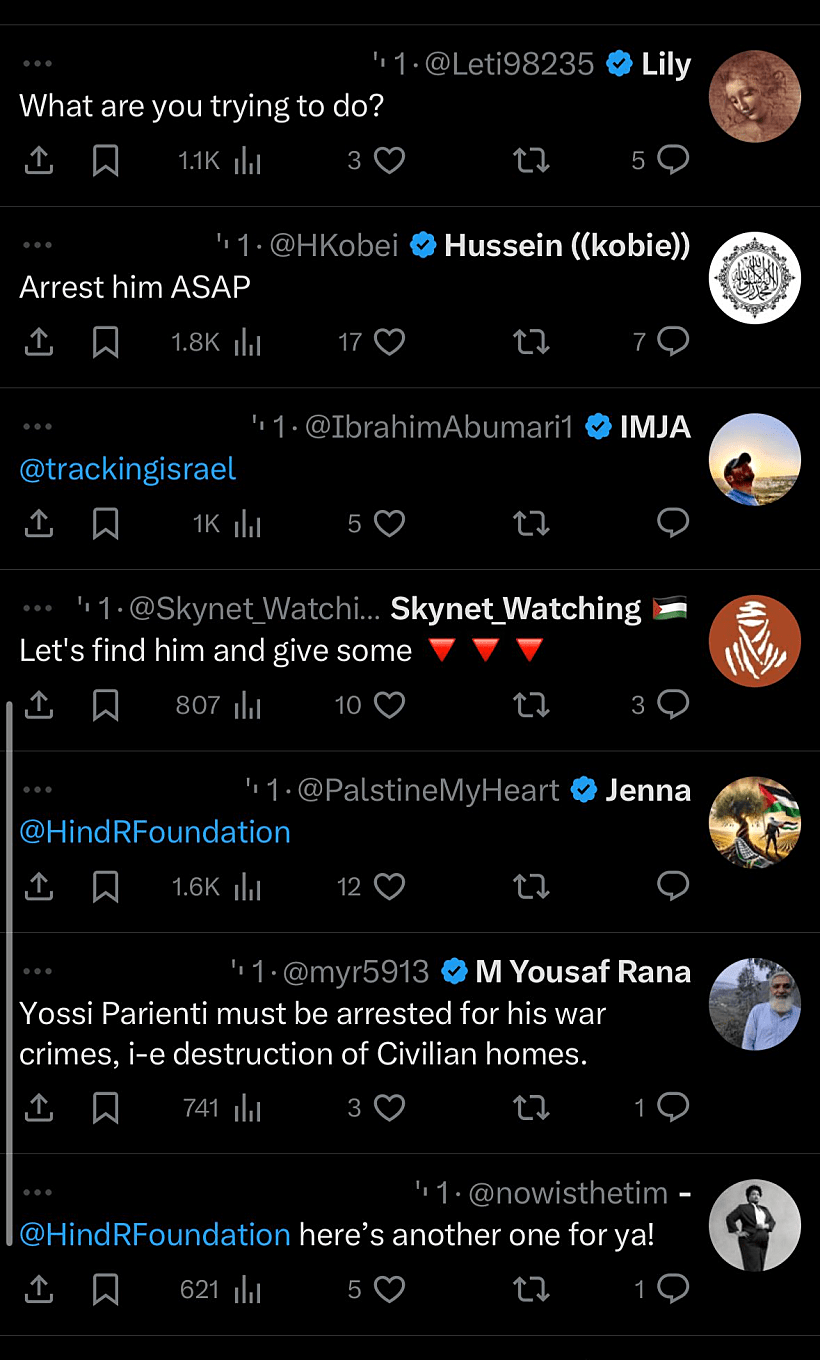The width and height of the screenshot is (820, 1360).
Task: Open more options on IMJA's reply
Action: coord(37,426)
